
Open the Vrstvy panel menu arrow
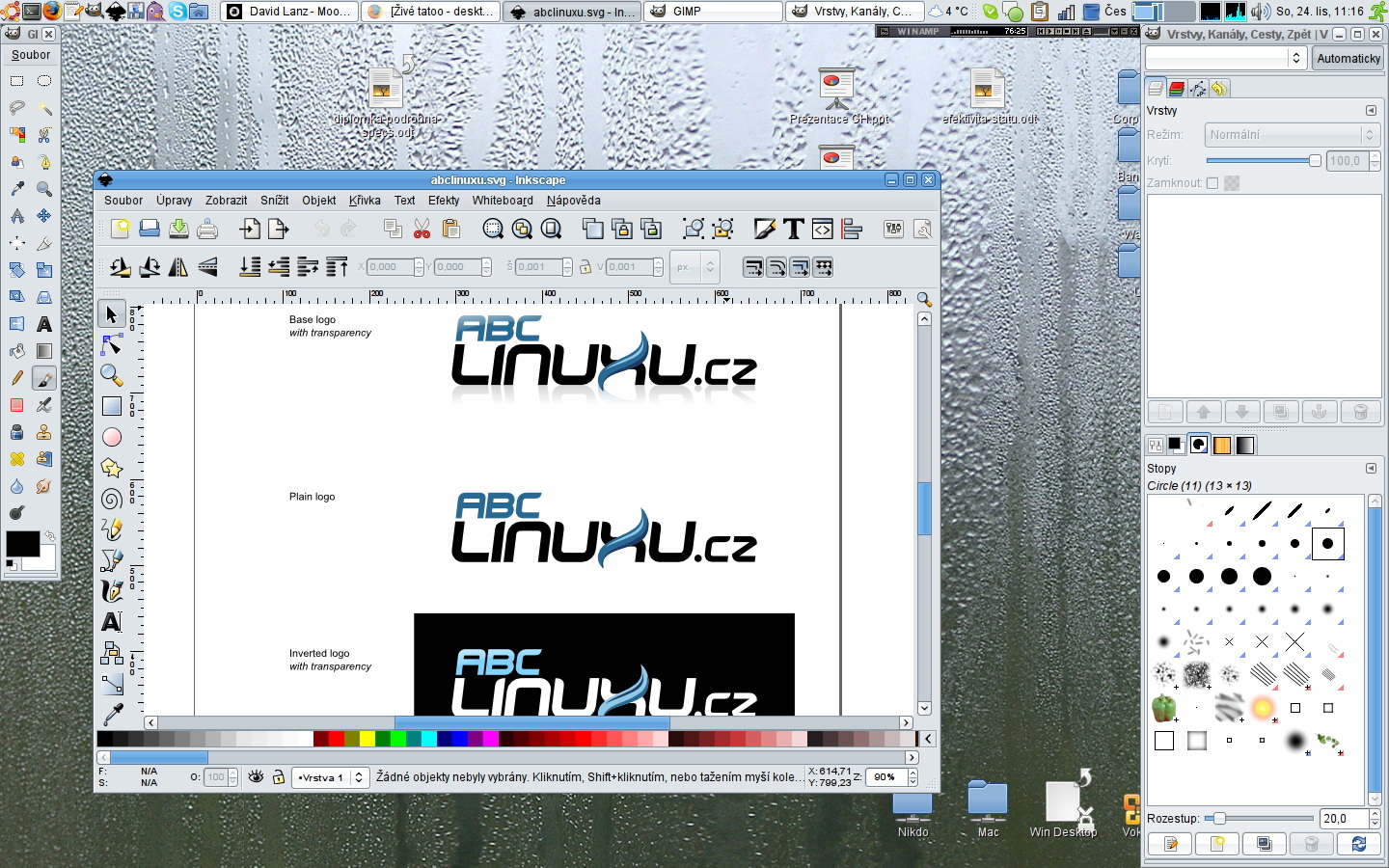1371,111
